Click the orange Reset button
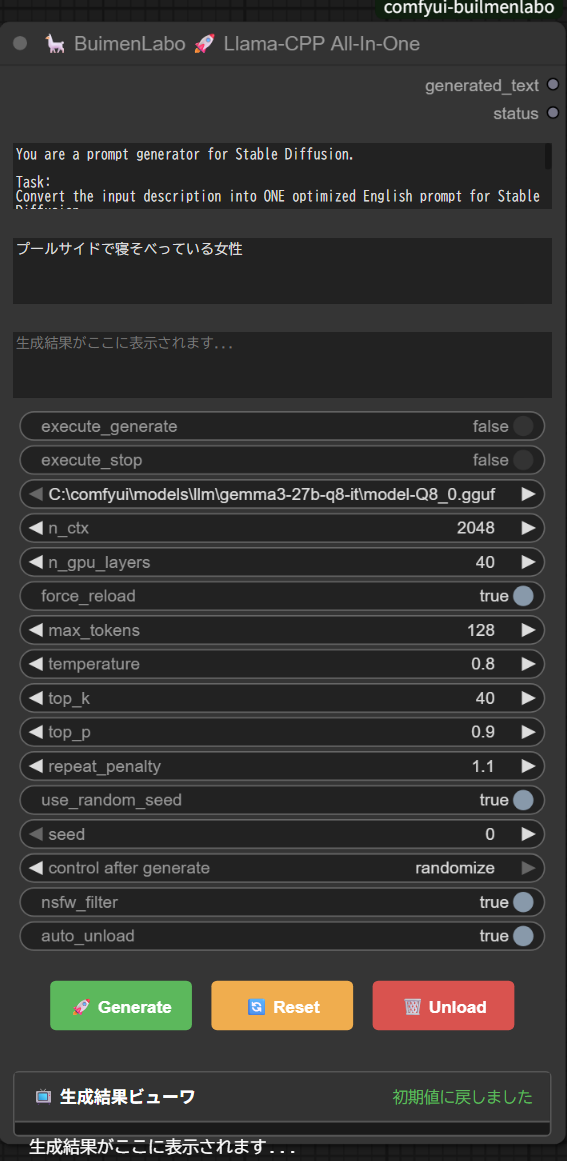 [282, 1006]
